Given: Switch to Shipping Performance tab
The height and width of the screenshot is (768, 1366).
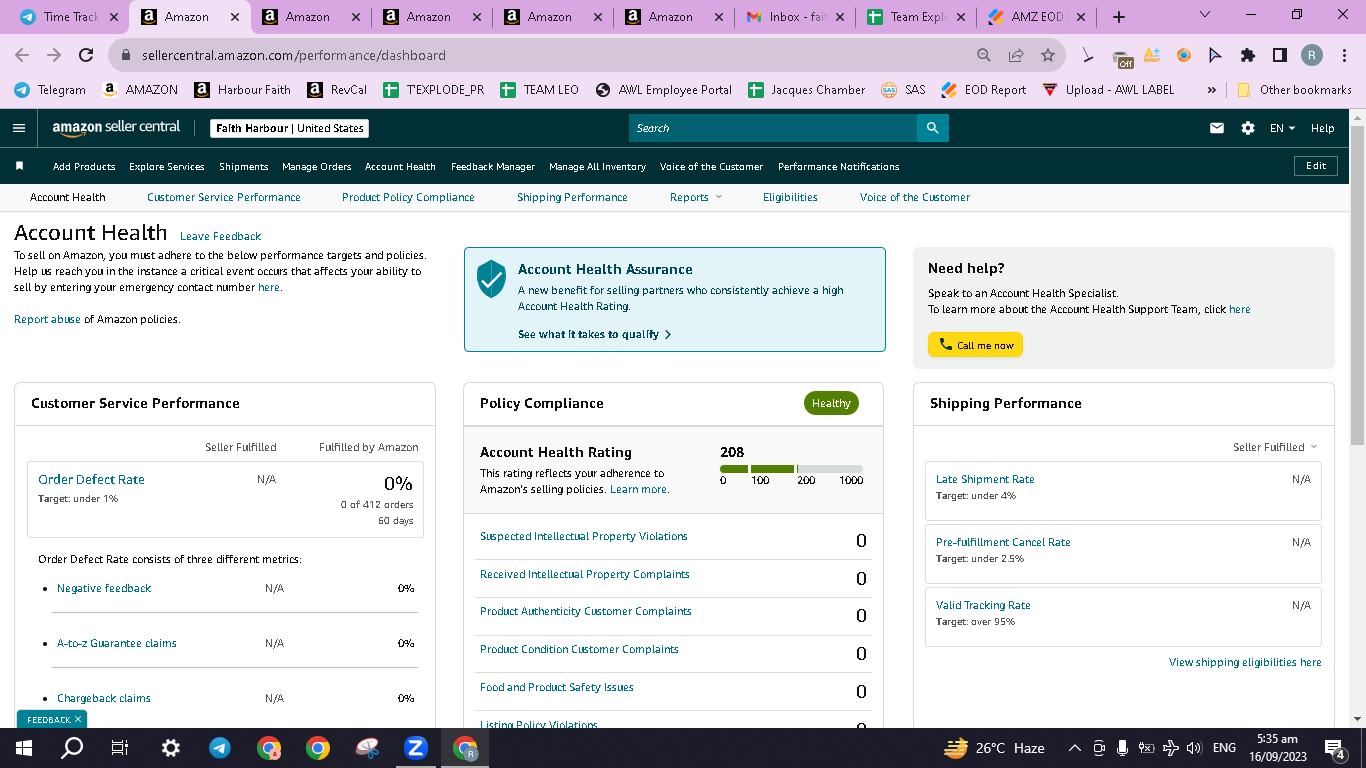Looking at the screenshot, I should point(572,197).
